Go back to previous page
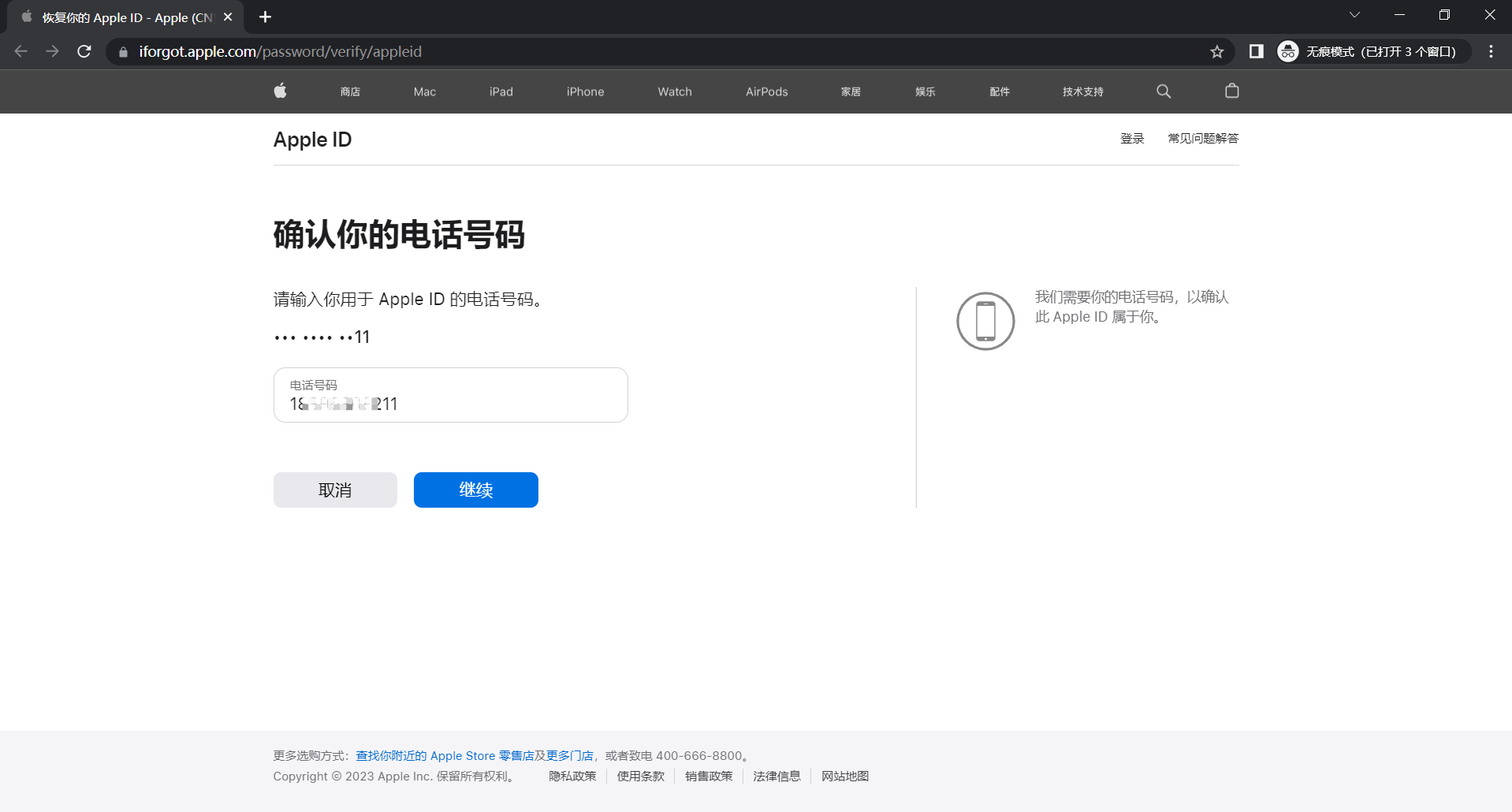 pyautogui.click(x=21, y=51)
